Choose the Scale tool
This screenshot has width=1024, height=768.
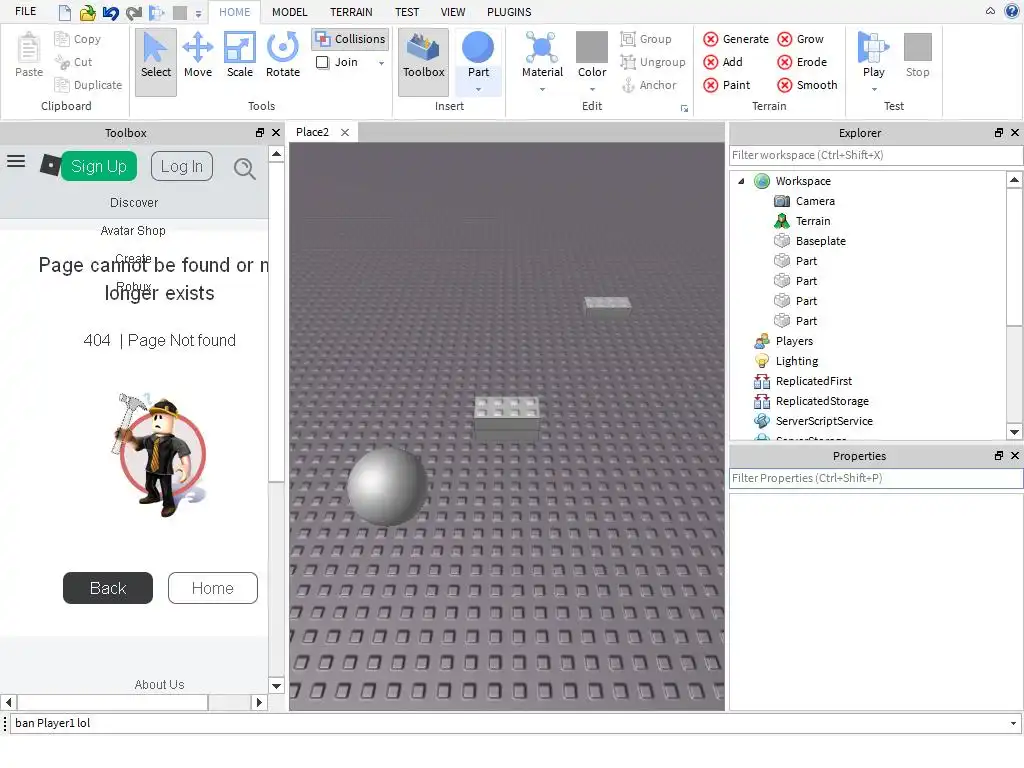tap(240, 56)
